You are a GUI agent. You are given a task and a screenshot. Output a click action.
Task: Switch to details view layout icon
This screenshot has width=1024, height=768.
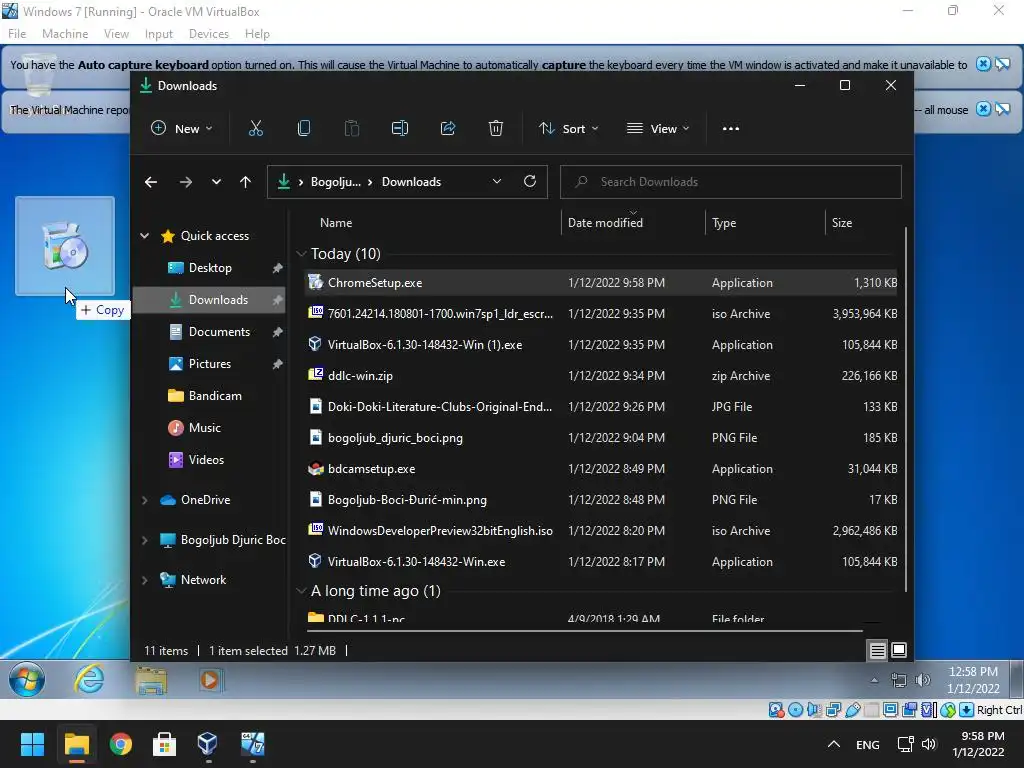click(877, 650)
